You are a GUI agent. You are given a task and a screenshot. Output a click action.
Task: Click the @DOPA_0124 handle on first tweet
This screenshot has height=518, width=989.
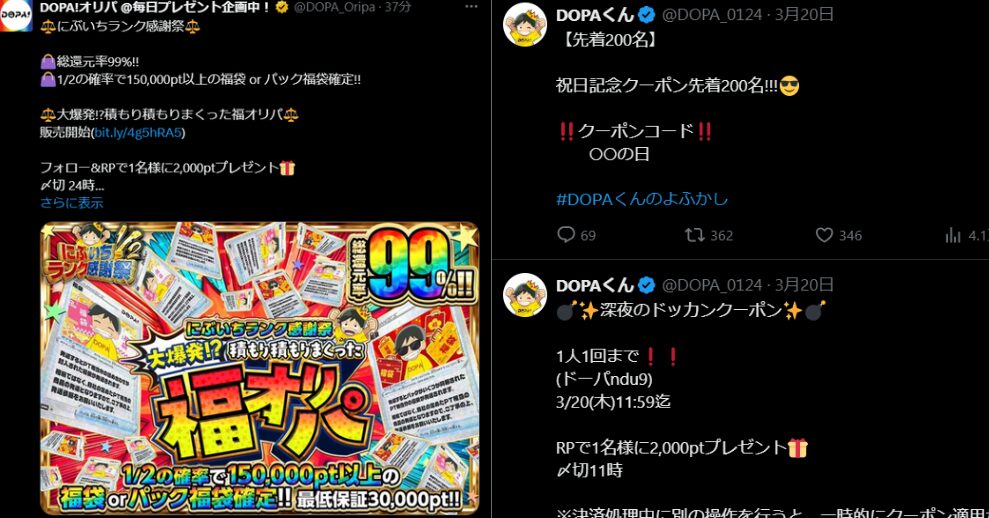point(712,15)
